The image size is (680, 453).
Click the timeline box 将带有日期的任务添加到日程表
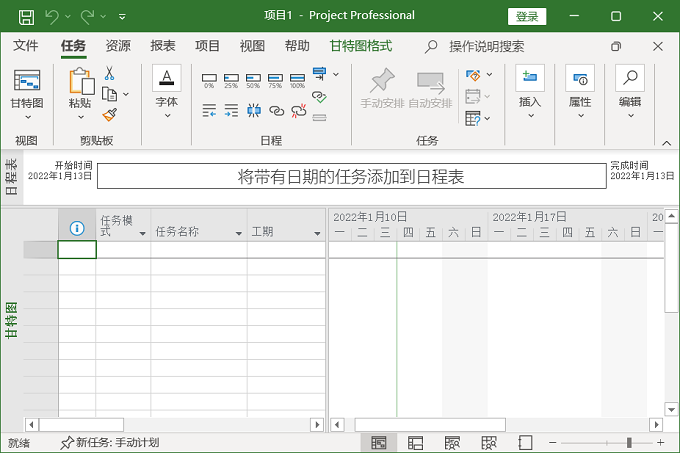(x=352, y=176)
